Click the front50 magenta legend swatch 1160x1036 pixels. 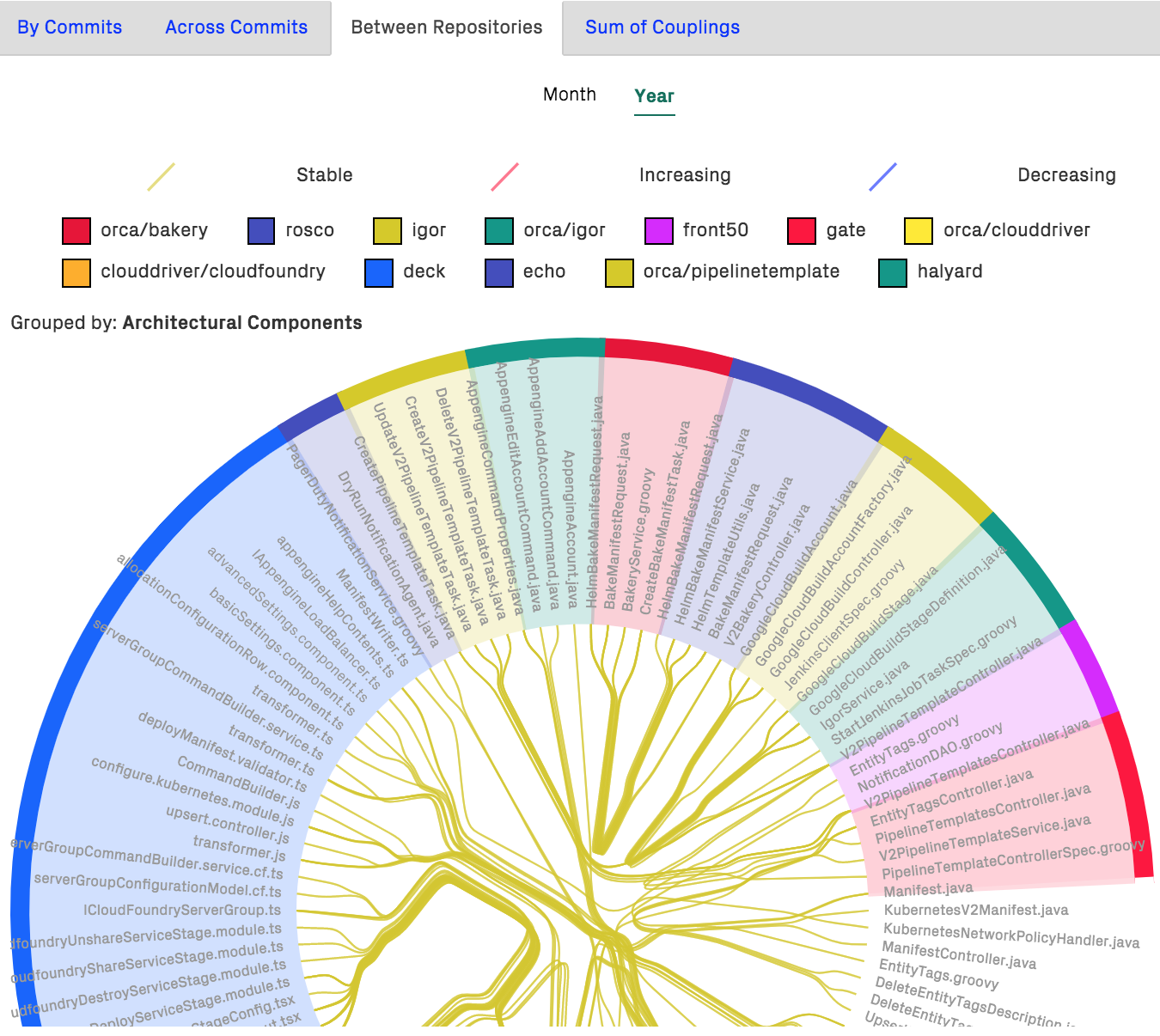pos(659,231)
